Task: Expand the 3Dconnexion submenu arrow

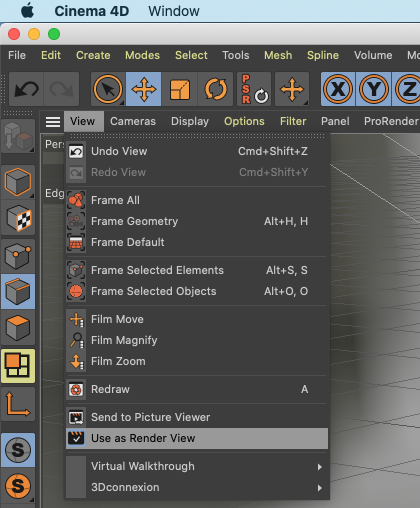Action: click(x=319, y=488)
